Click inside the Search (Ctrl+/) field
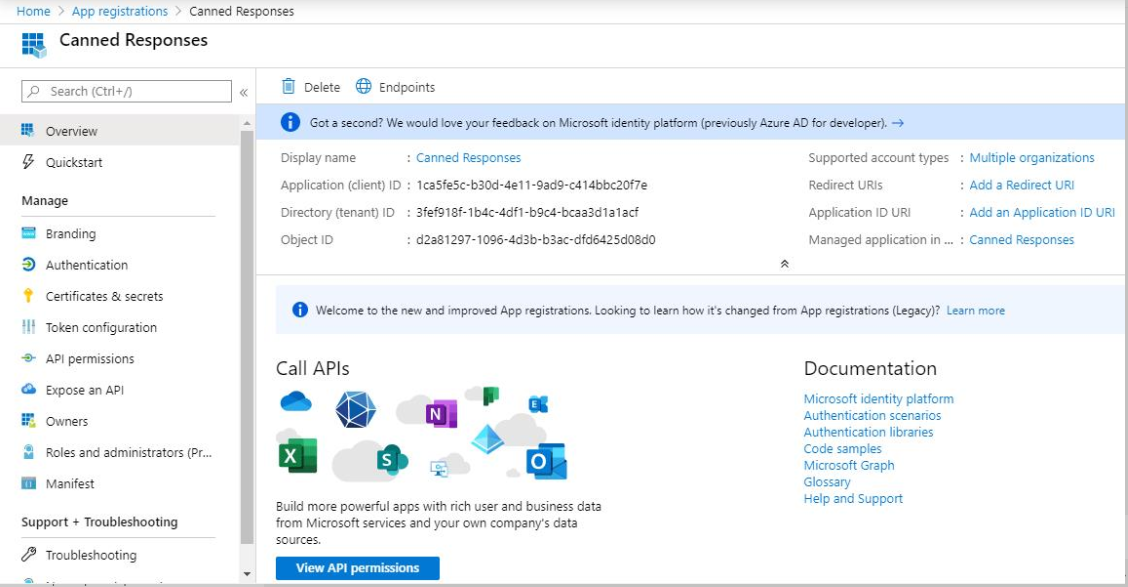 tap(127, 91)
